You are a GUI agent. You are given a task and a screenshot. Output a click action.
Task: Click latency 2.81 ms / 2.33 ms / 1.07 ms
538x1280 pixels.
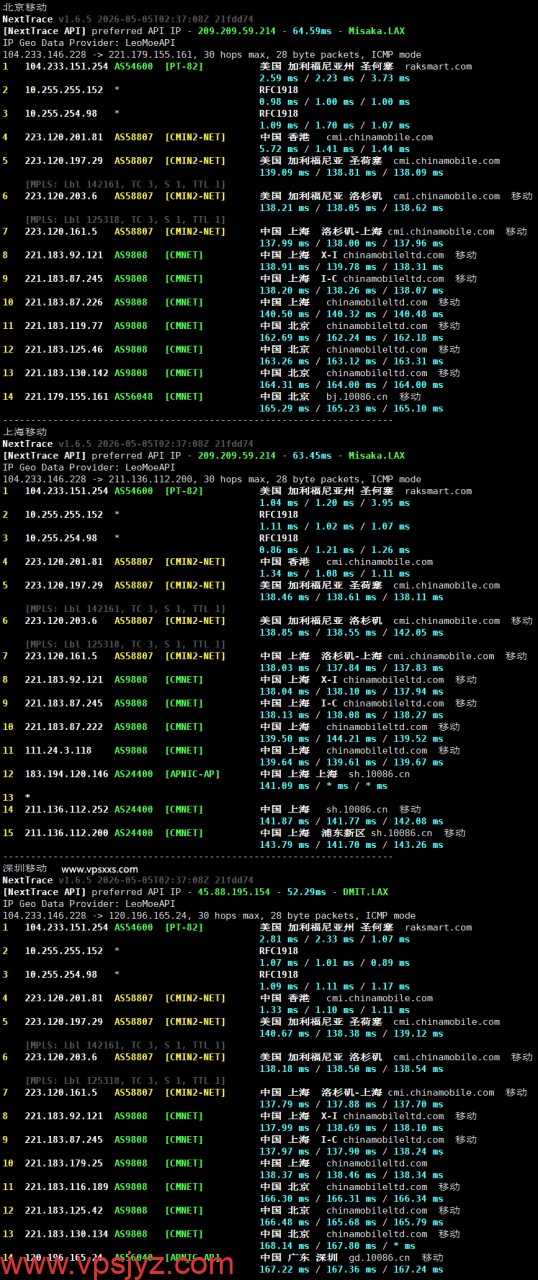(x=333, y=939)
